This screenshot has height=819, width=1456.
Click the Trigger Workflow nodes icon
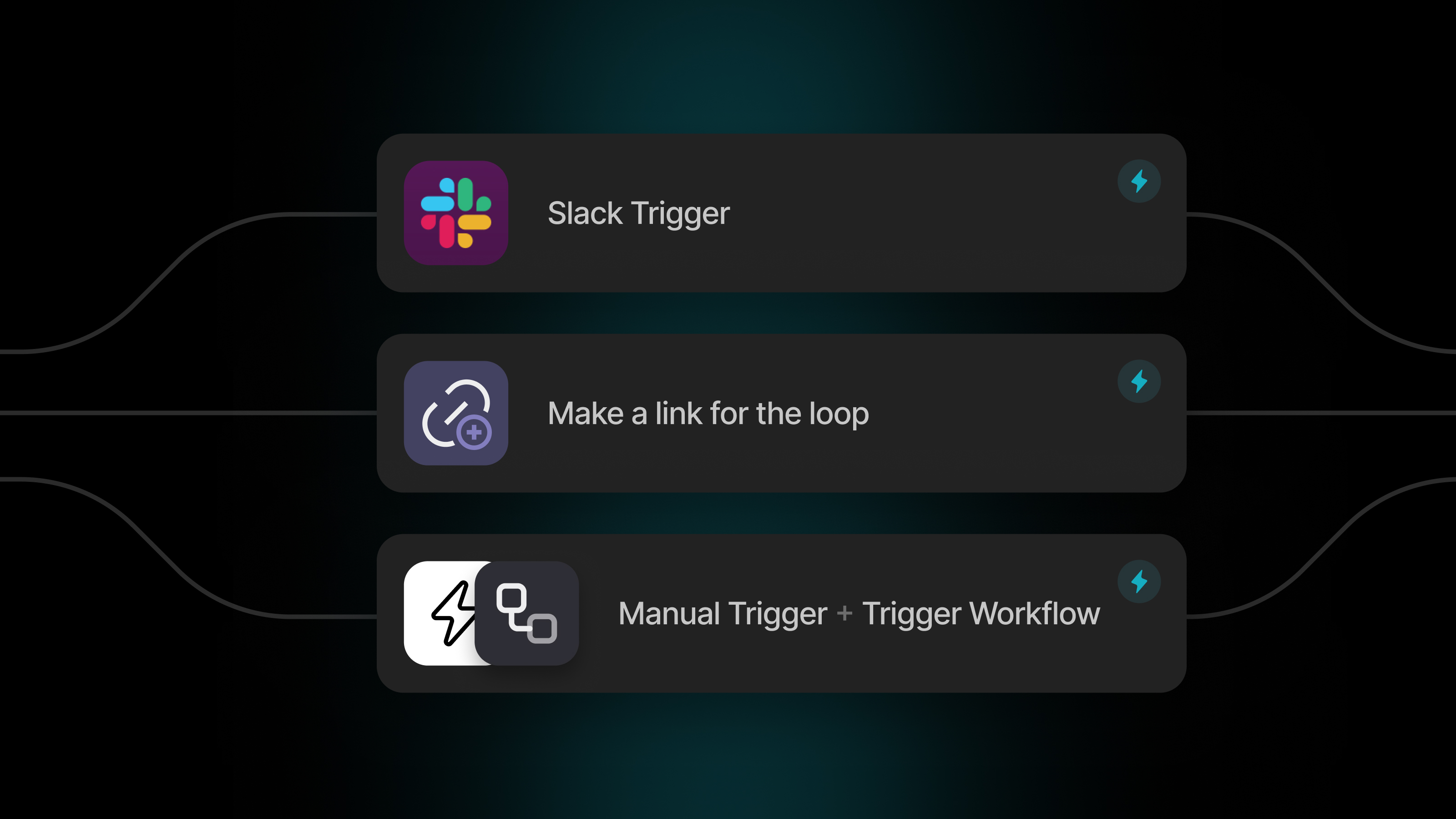[x=526, y=613]
